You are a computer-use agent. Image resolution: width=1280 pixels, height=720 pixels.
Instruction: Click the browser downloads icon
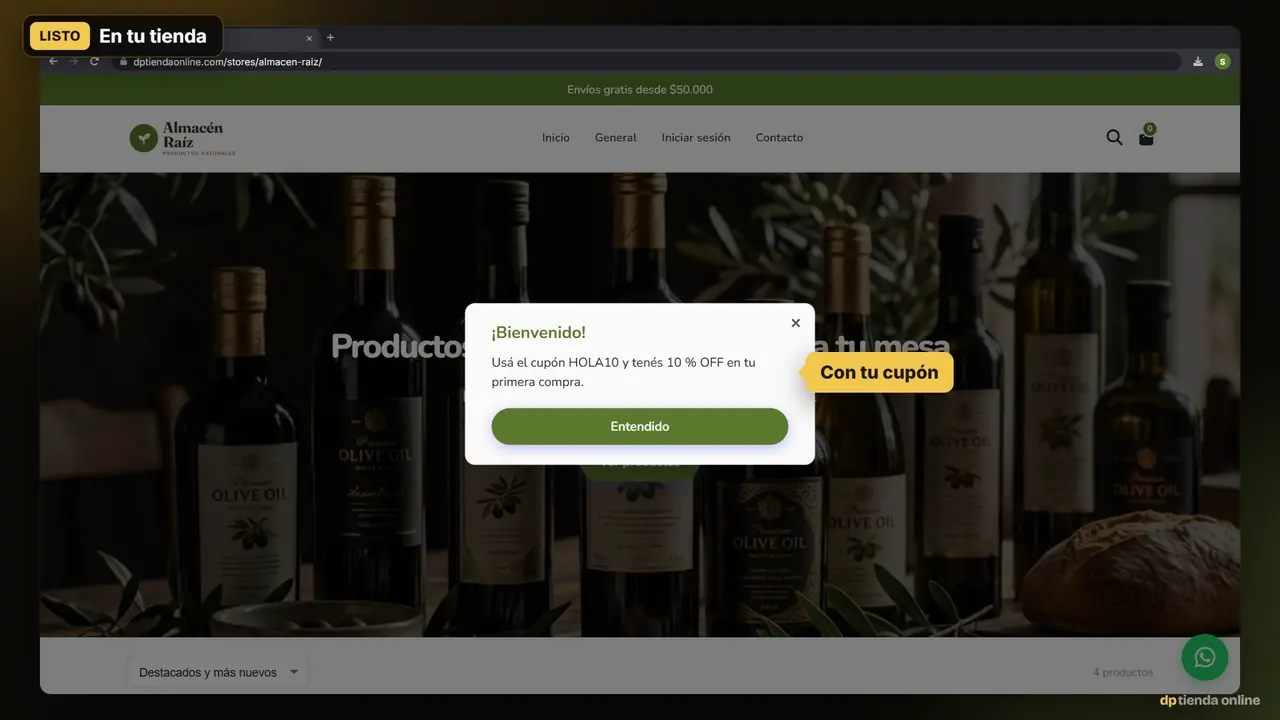click(1198, 62)
